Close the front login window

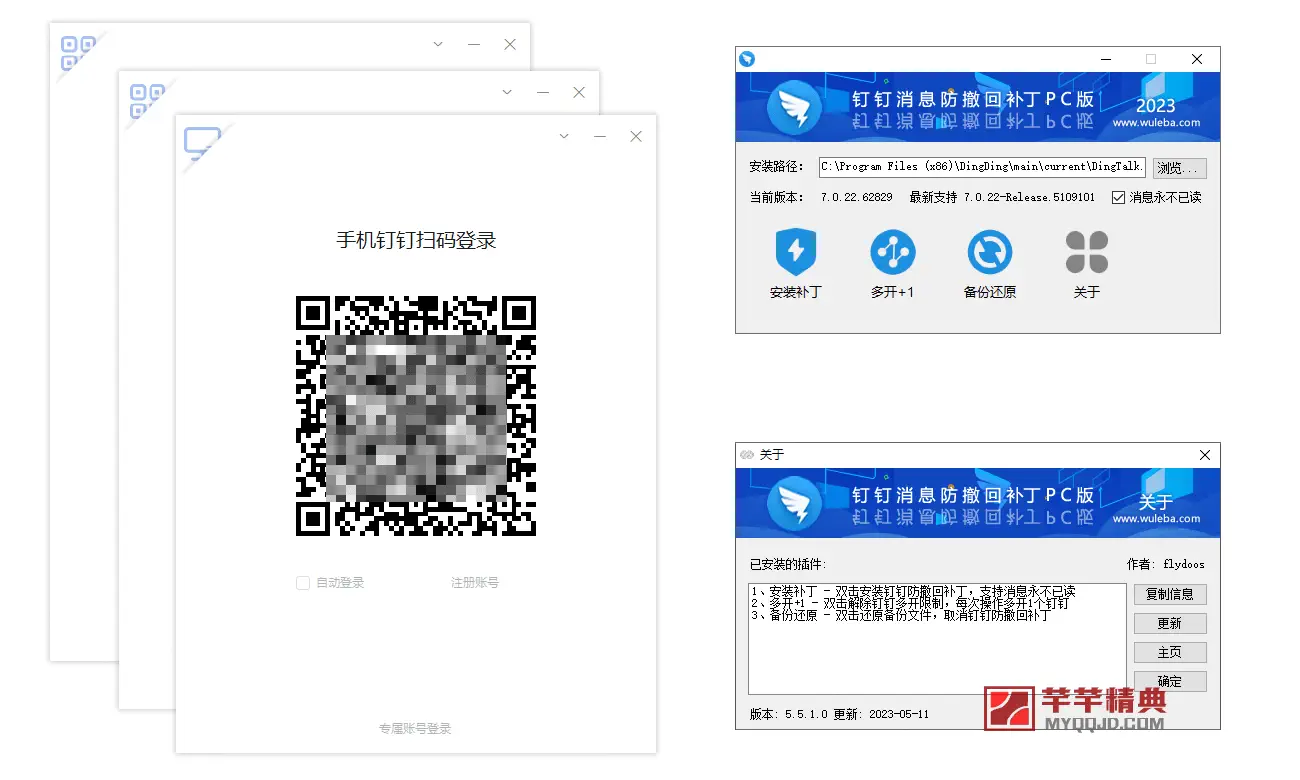pyautogui.click(x=636, y=136)
